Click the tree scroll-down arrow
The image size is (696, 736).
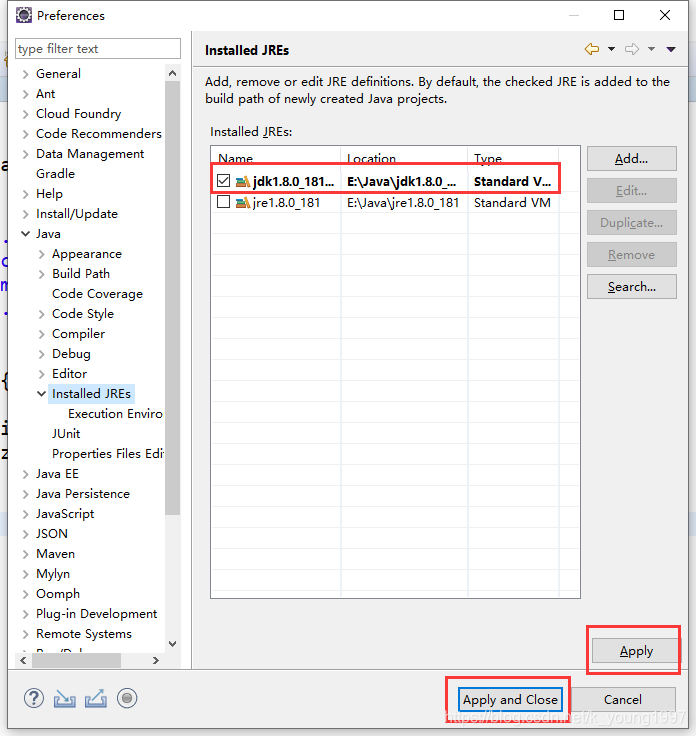pos(173,644)
